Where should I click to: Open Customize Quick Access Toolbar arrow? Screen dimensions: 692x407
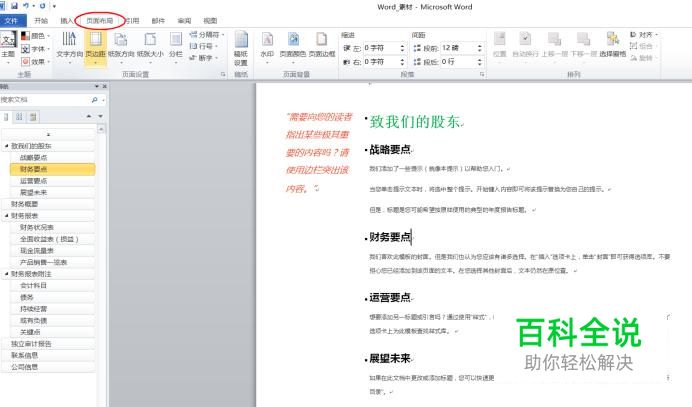point(54,6)
